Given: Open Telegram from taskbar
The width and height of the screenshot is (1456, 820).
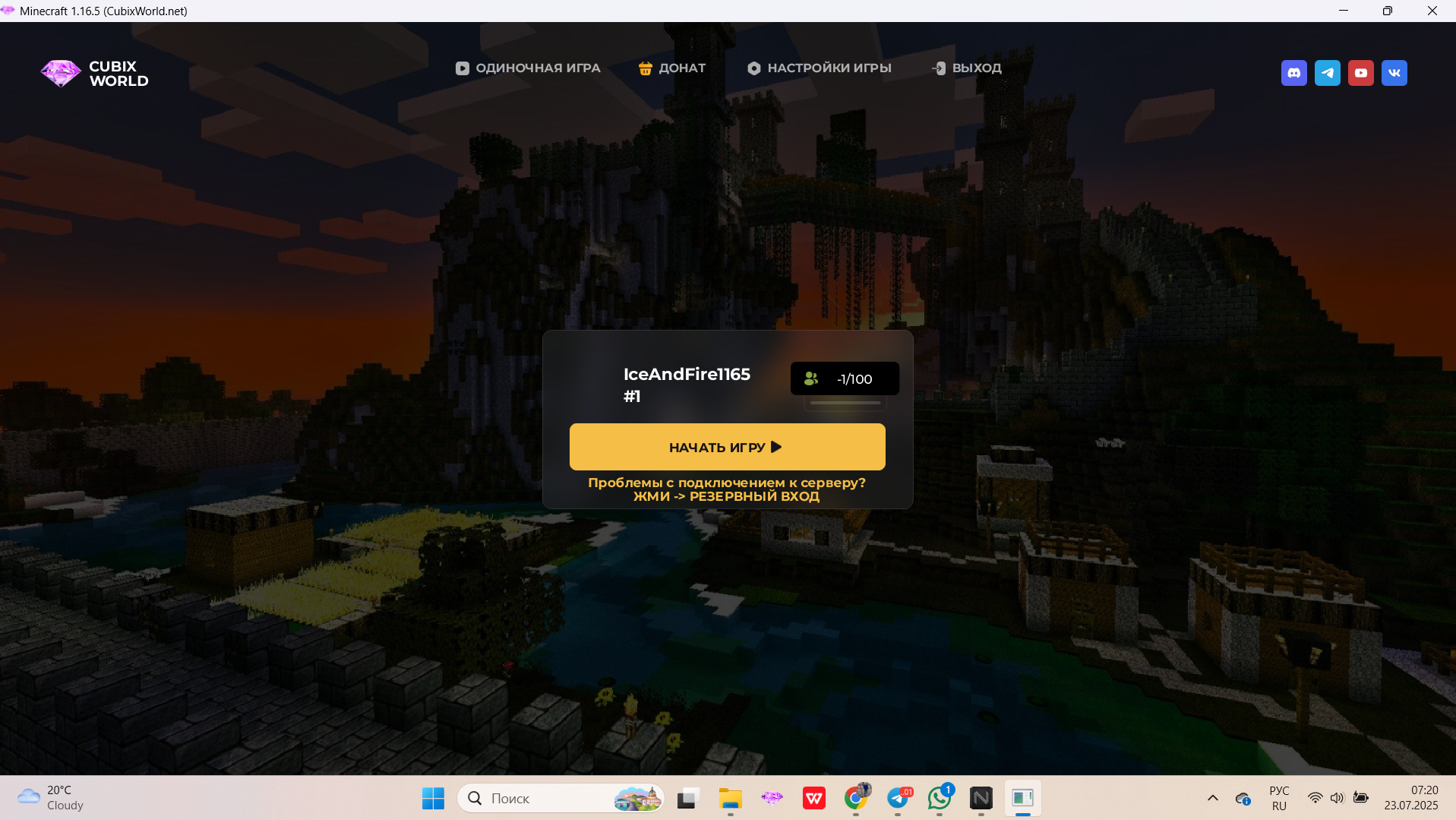Looking at the screenshot, I should pyautogui.click(x=898, y=798).
